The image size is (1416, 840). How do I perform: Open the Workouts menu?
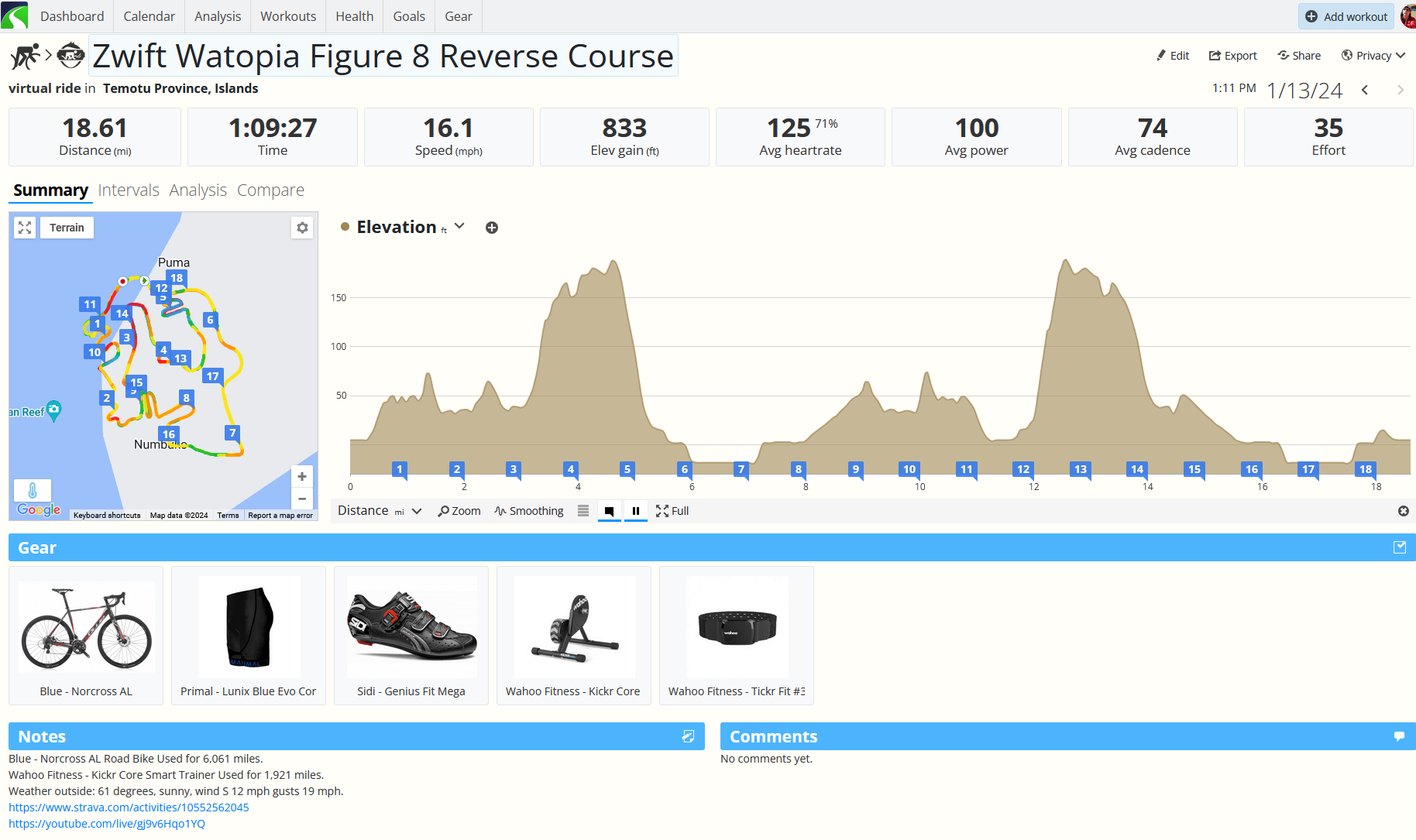click(x=288, y=16)
